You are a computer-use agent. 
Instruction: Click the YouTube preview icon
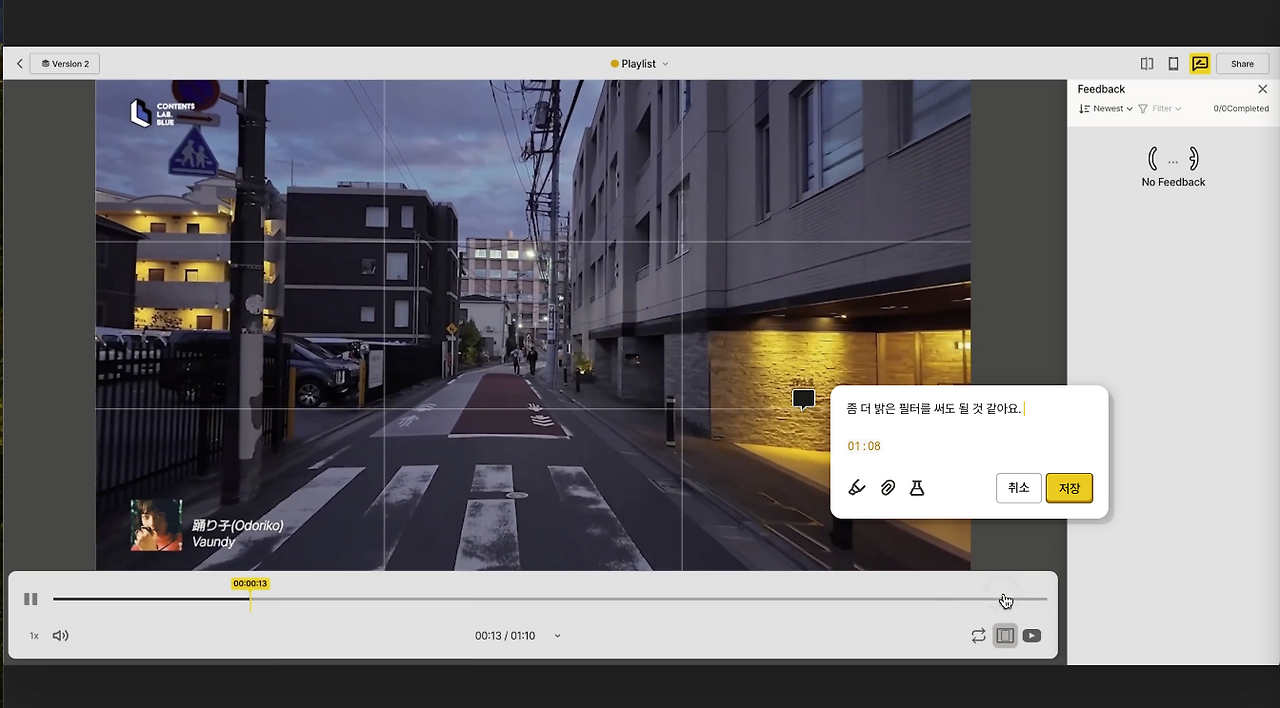tap(1032, 636)
